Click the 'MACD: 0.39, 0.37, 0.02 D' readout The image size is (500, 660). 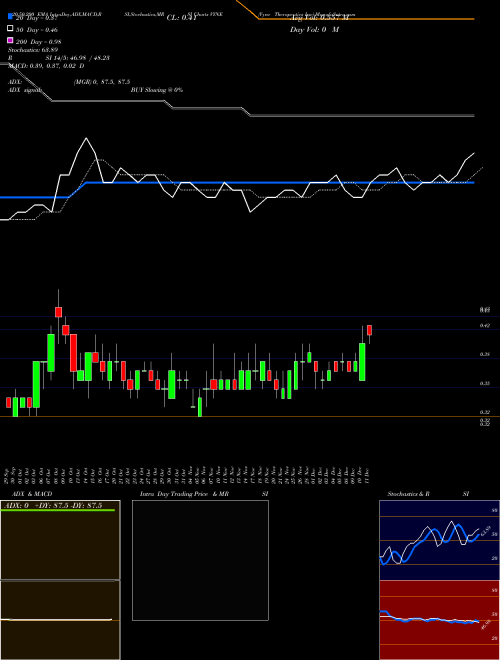[x=46, y=66]
